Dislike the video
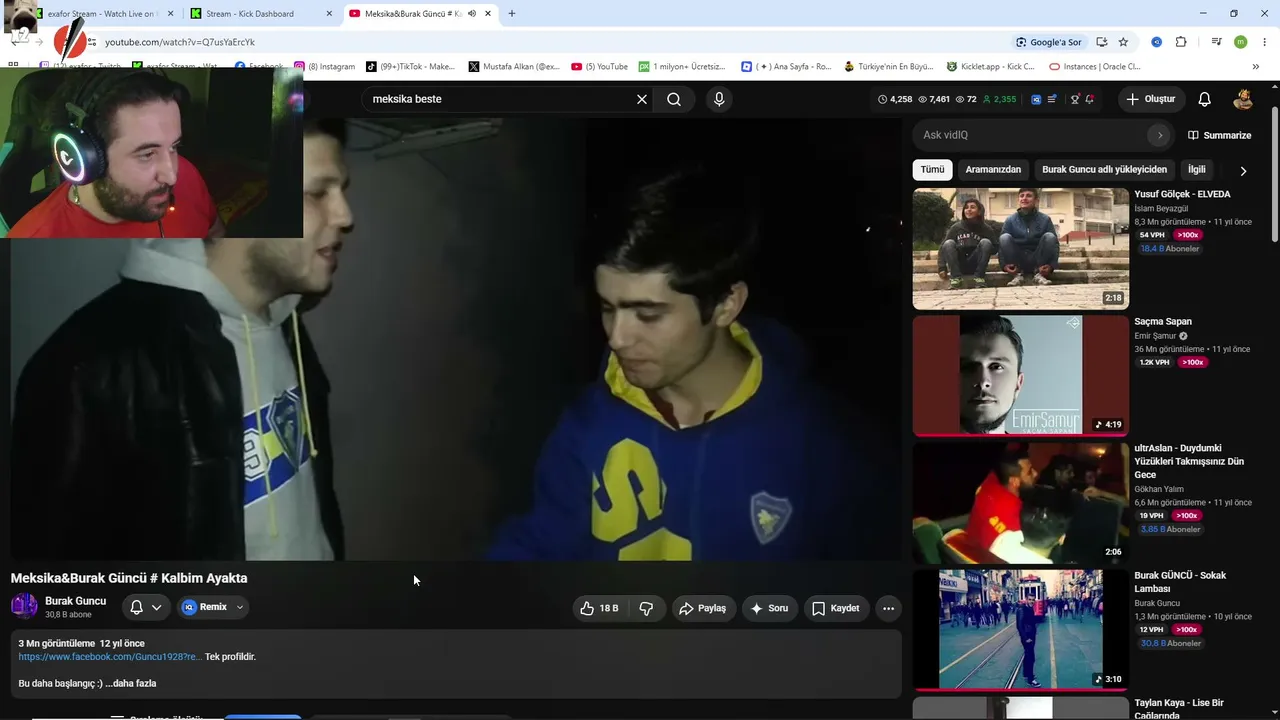 tap(646, 608)
